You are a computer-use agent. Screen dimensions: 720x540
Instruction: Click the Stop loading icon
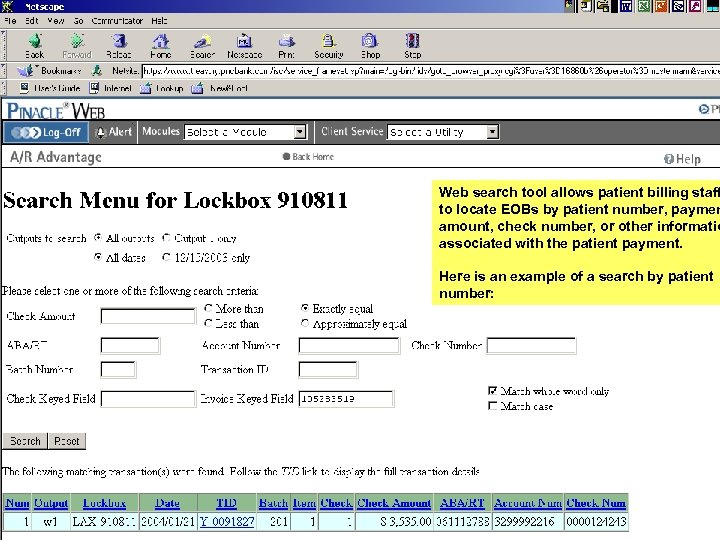tap(412, 41)
